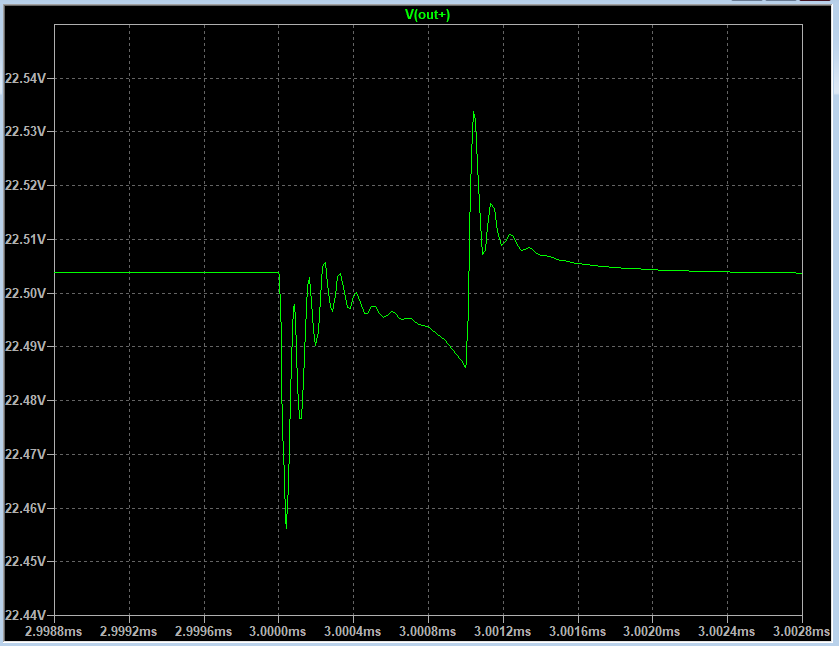The image size is (839, 646).
Task: Click the 22.45V vertical axis label
Action: [x=25, y=561]
